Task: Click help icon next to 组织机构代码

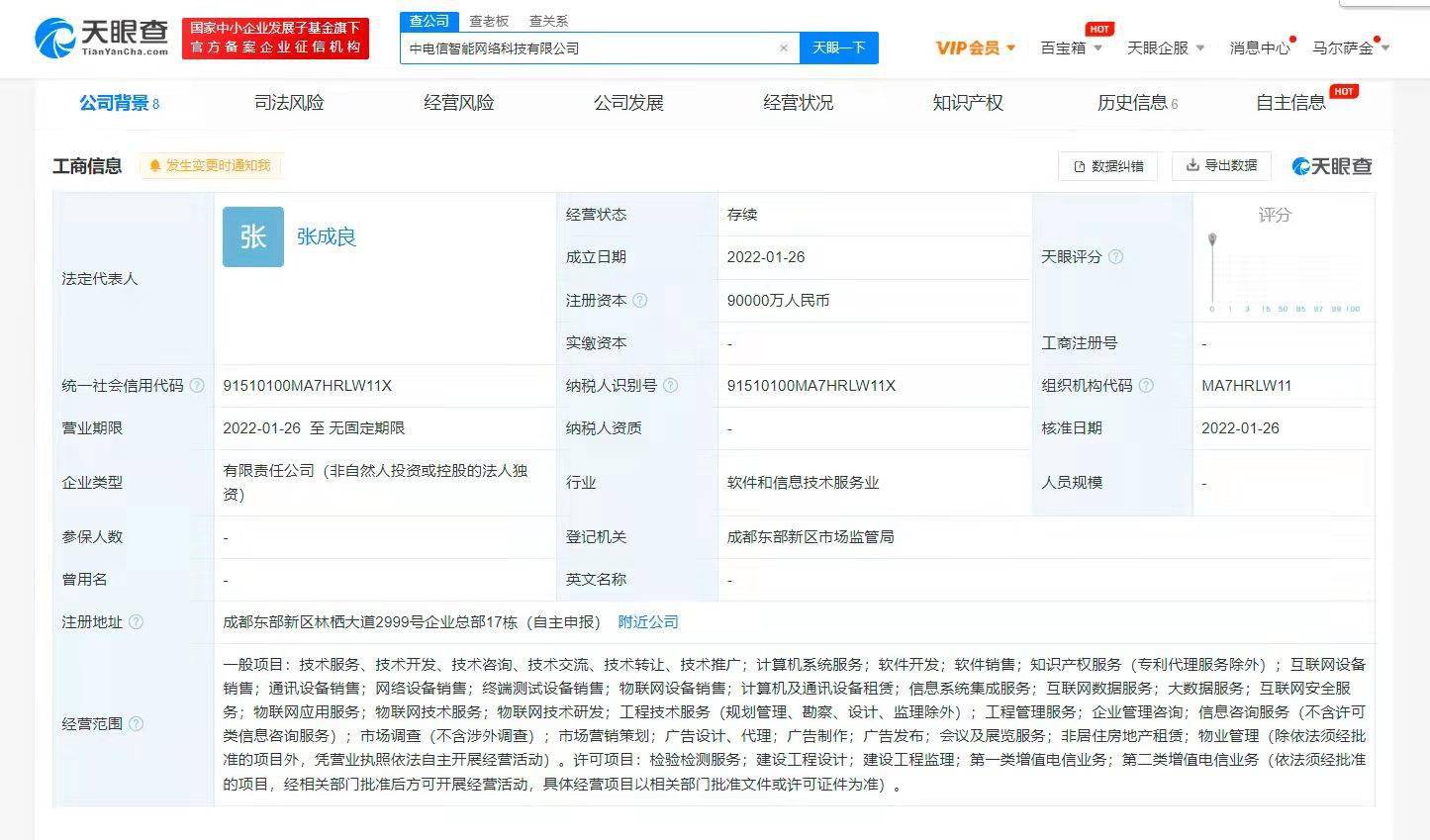Action: point(1146,385)
